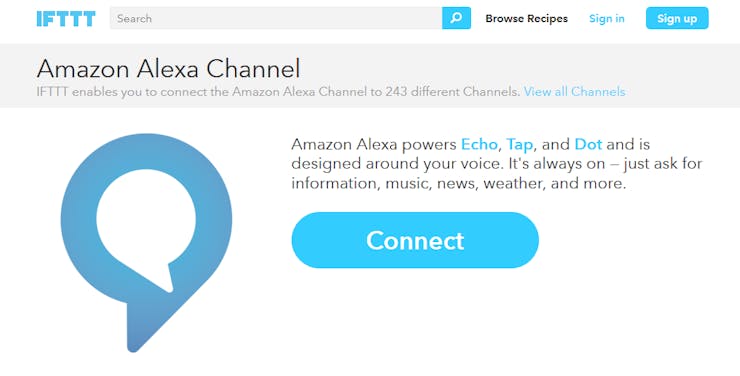Open the Browse Recipes menu item

[527, 18]
